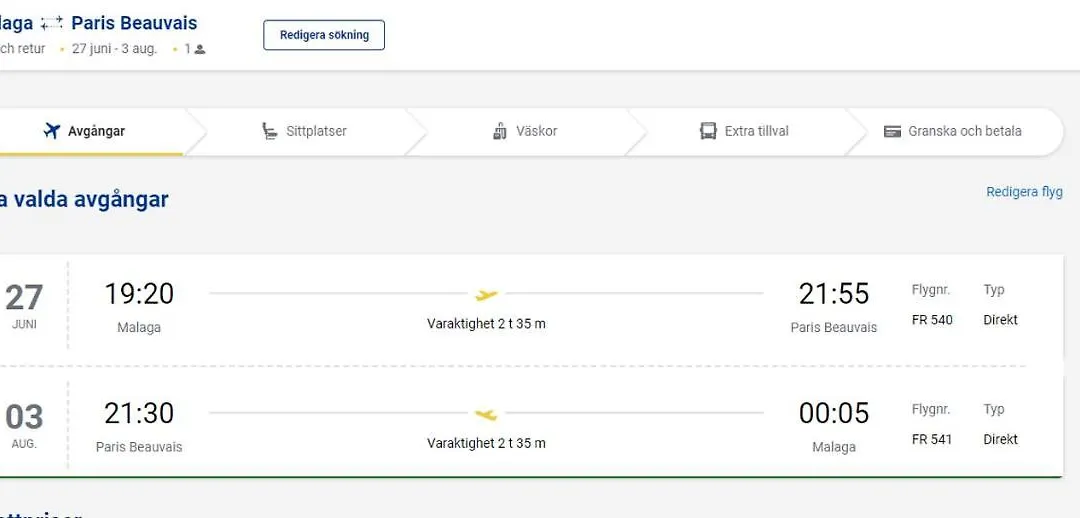
Task: Click the seat icon beside Sittplatser
Action: [270, 131]
